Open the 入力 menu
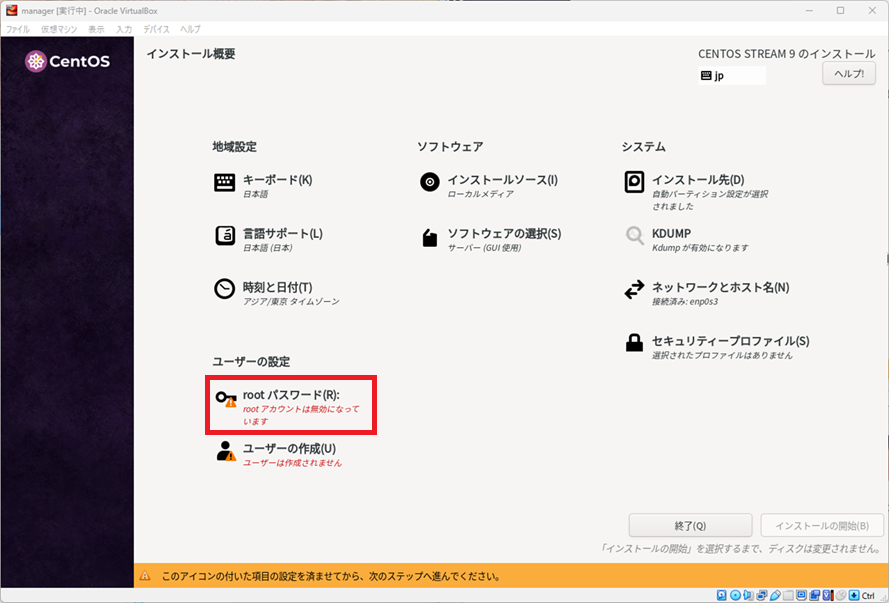The width and height of the screenshot is (889, 603). pos(124,29)
